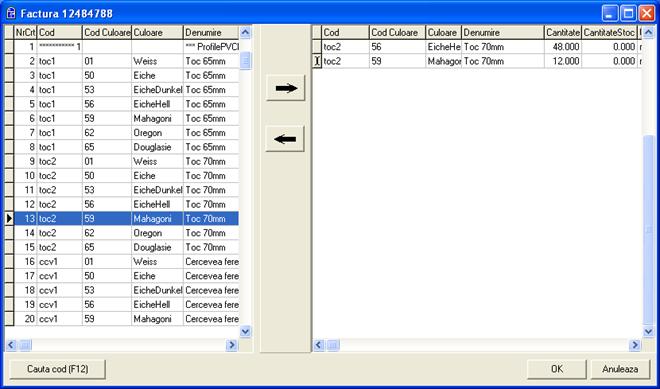Screen dimensions: 660x389
Task: Click Cod Culoare header in left grid
Action: point(106,32)
